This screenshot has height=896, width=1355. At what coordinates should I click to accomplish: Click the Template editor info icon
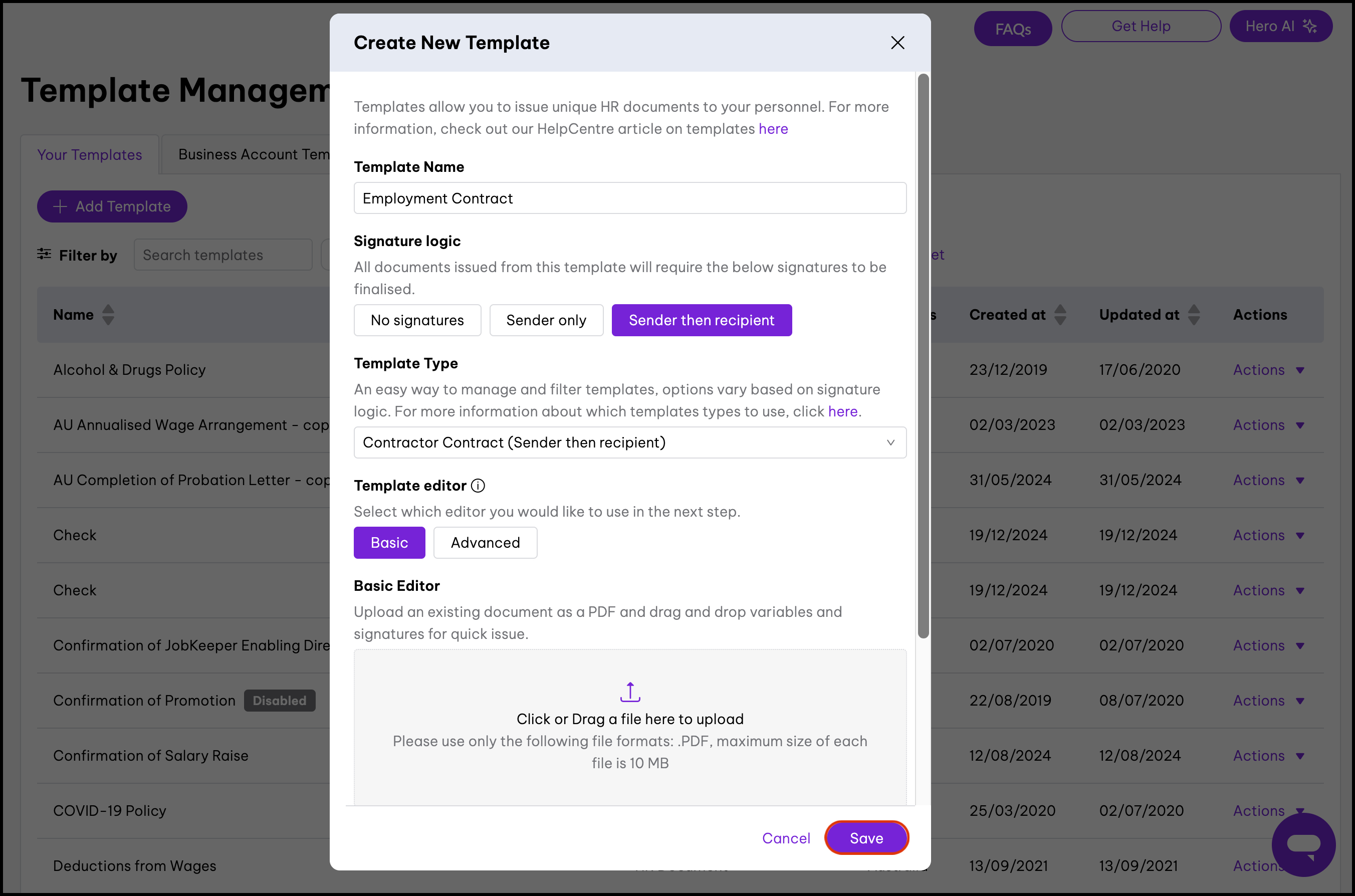click(x=478, y=486)
